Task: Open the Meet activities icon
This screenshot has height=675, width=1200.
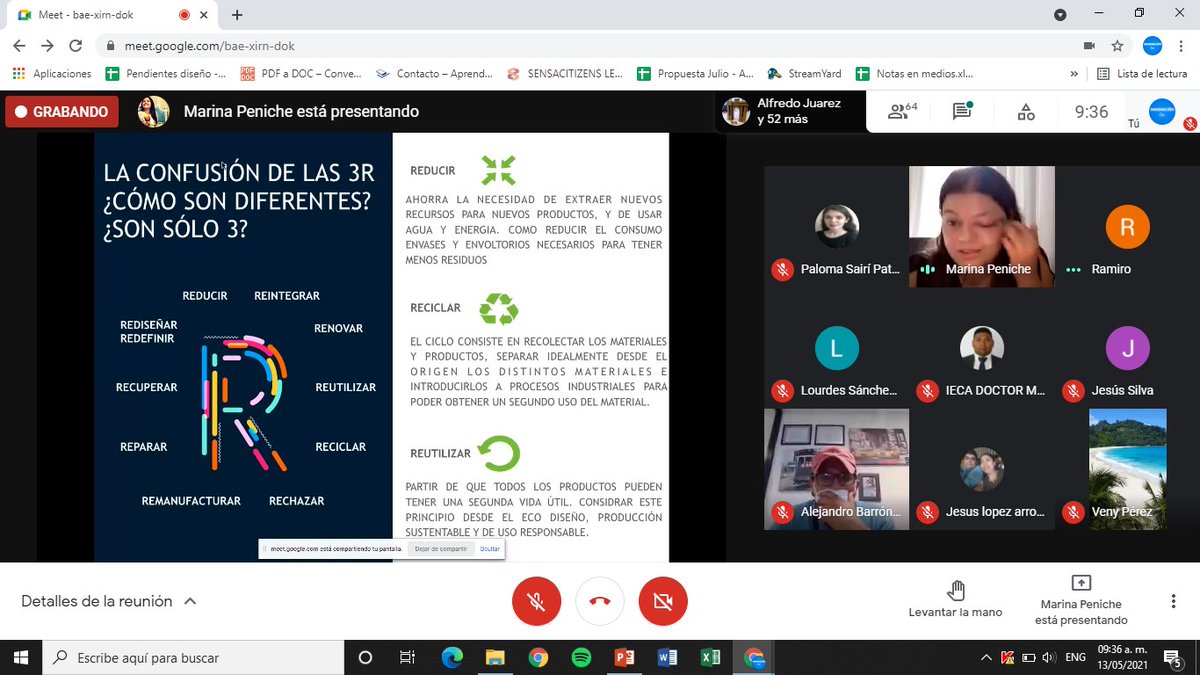Action: tap(1026, 111)
